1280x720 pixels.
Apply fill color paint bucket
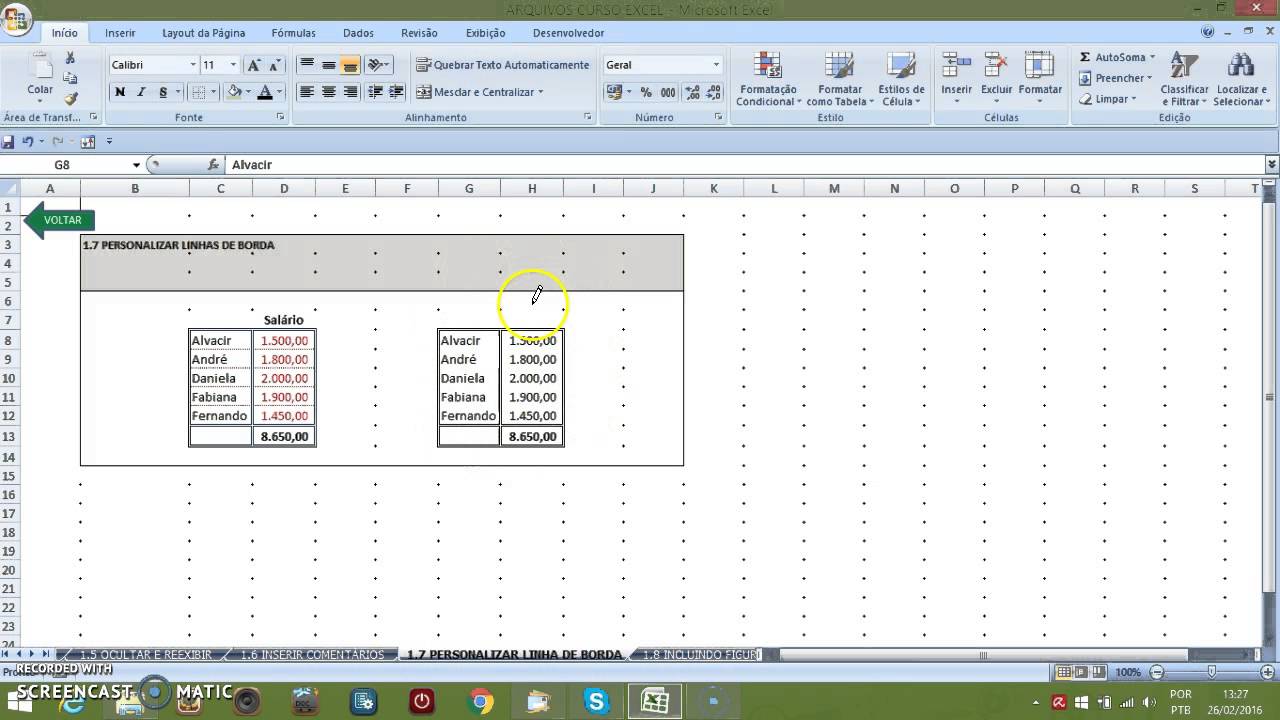pyautogui.click(x=234, y=92)
